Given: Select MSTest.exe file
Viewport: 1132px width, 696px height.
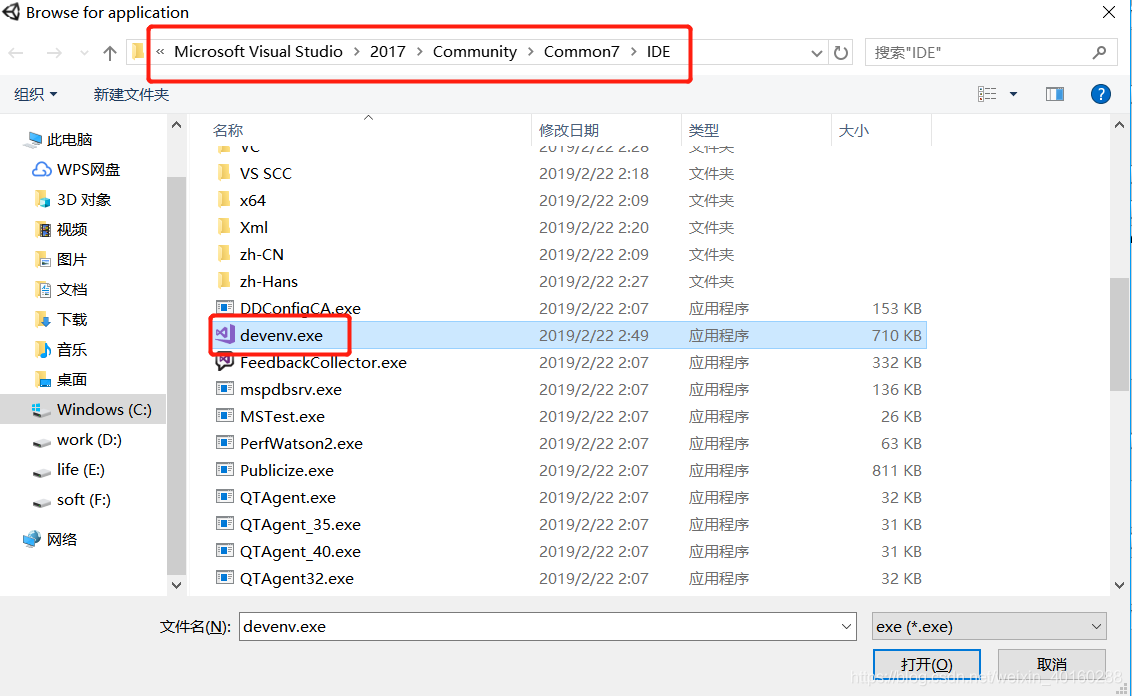Looking at the screenshot, I should click(x=282, y=417).
